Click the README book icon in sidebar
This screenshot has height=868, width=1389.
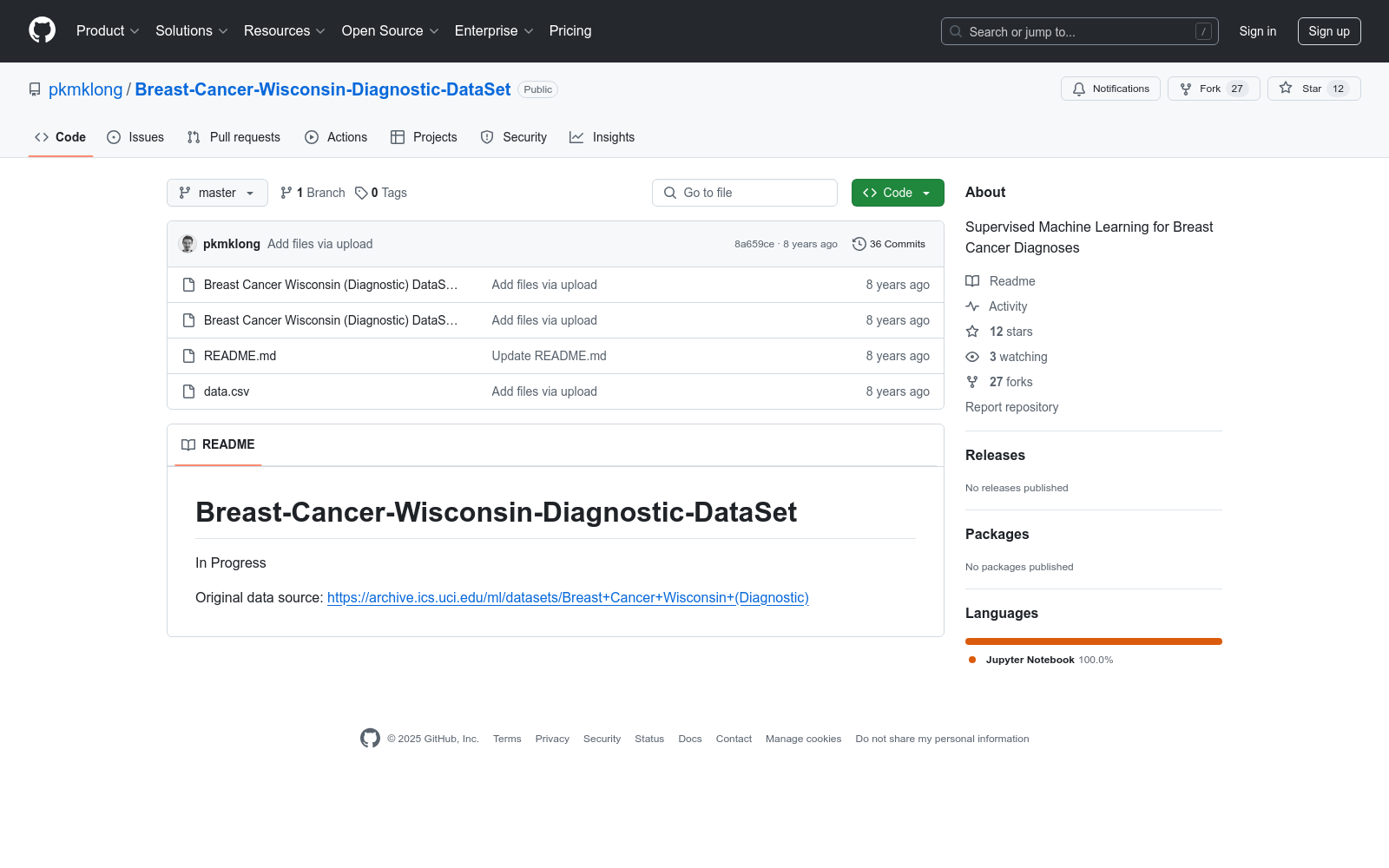pyautogui.click(x=972, y=281)
